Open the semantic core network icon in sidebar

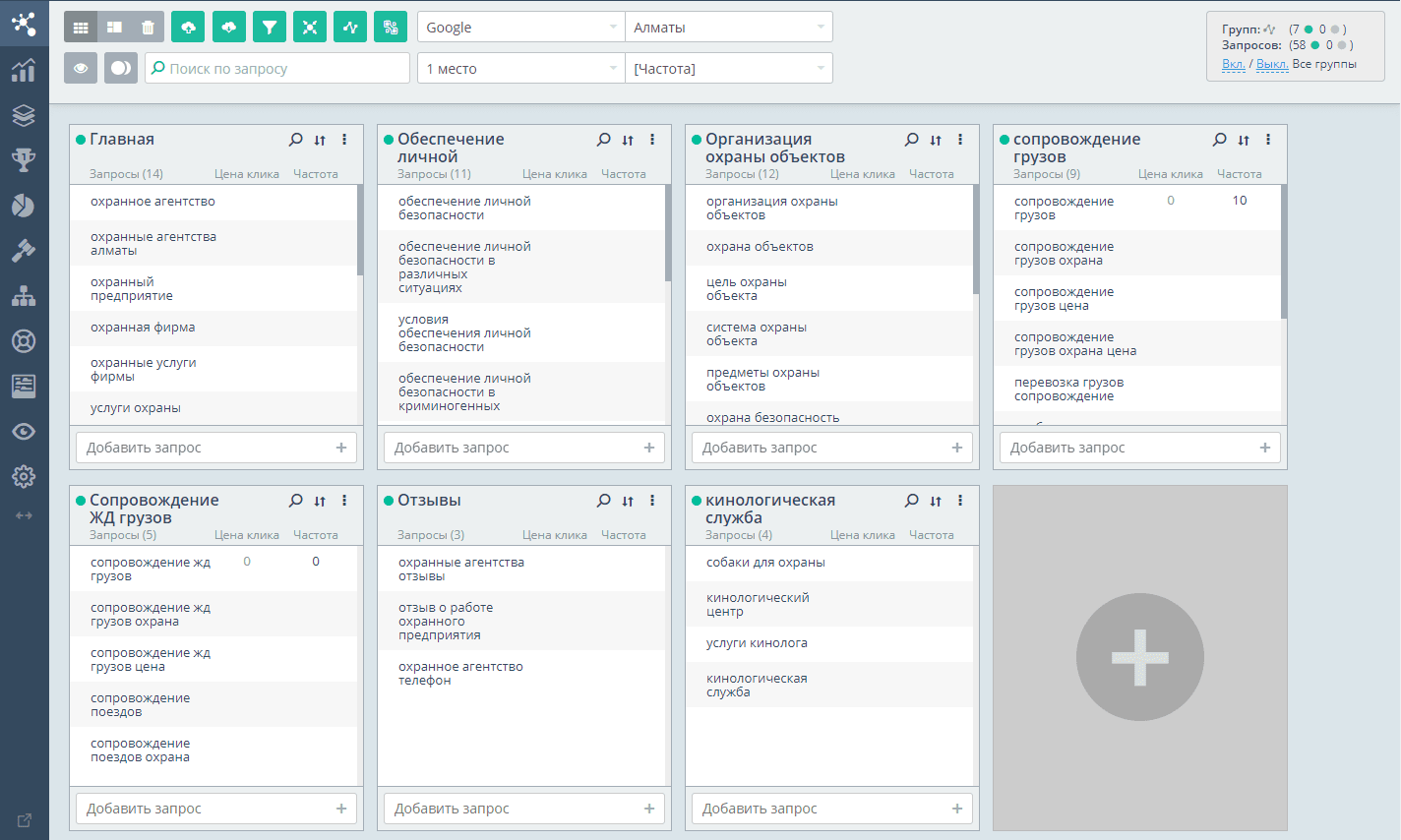point(24,23)
